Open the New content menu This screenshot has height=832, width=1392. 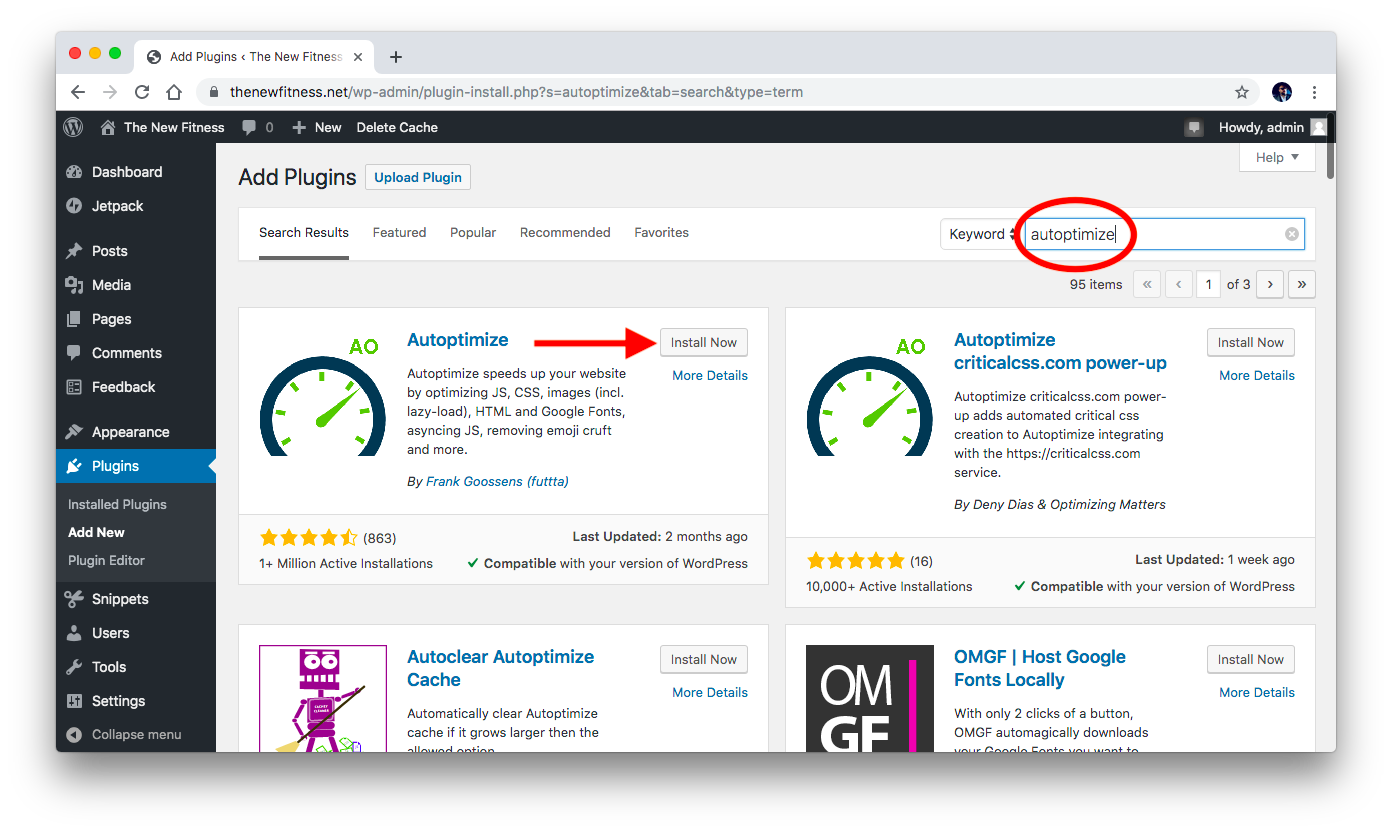click(x=316, y=127)
